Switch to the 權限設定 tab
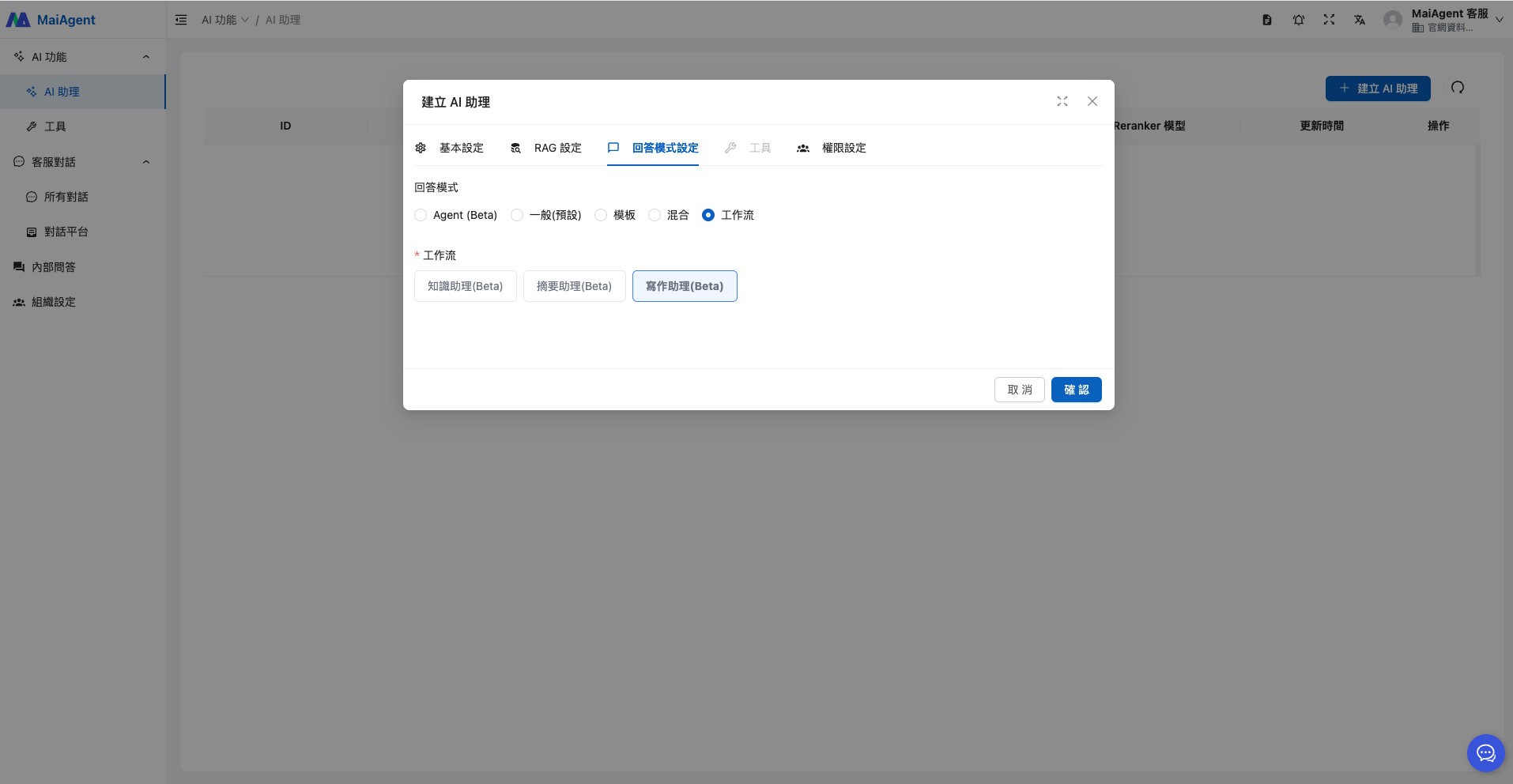 (832, 148)
